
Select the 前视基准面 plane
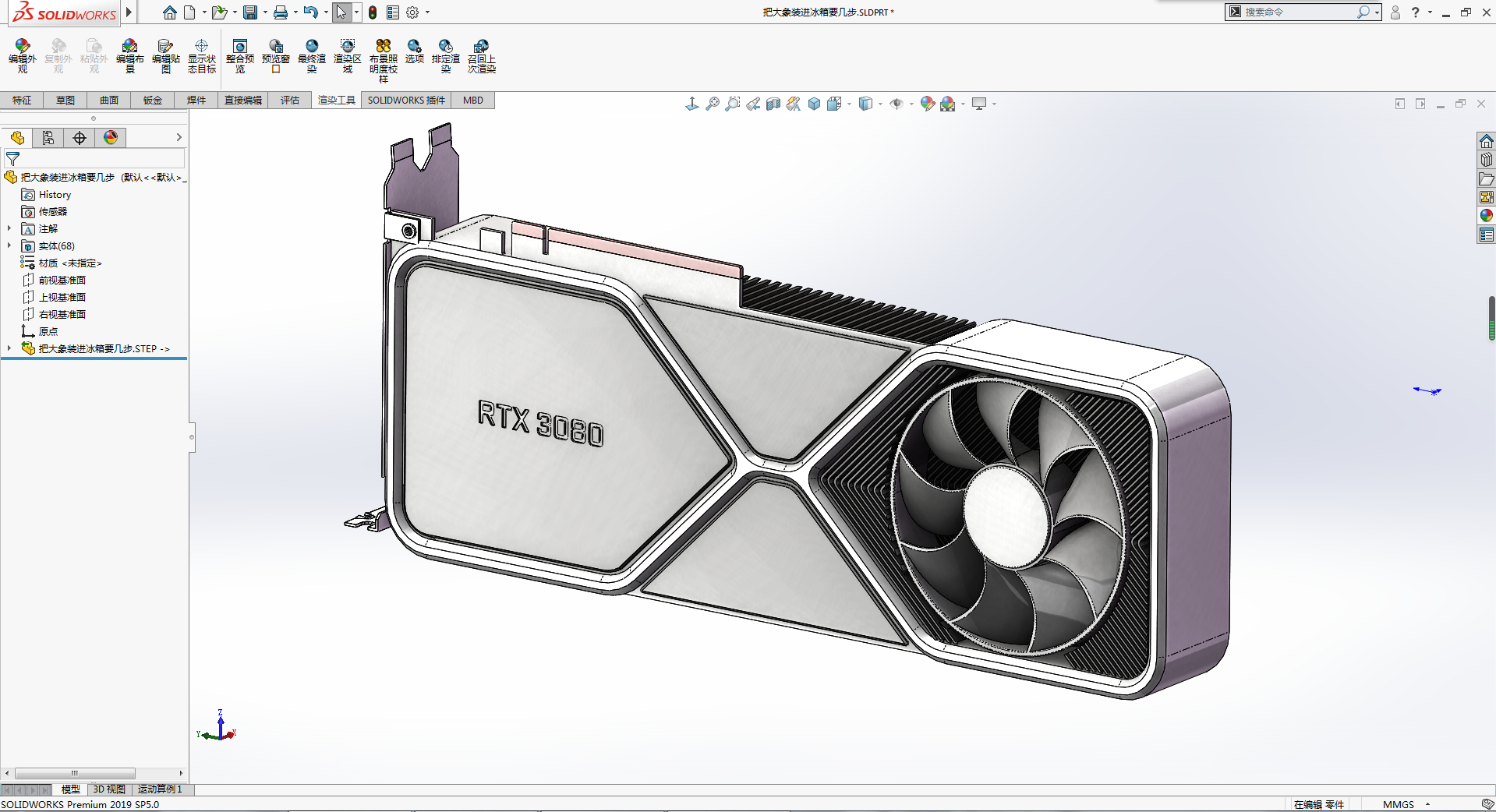click(x=62, y=281)
